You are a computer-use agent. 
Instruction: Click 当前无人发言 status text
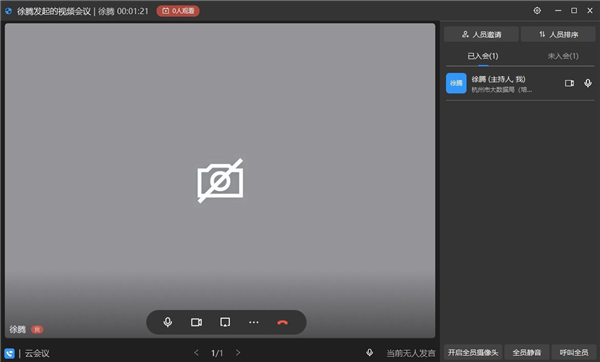[411, 353]
